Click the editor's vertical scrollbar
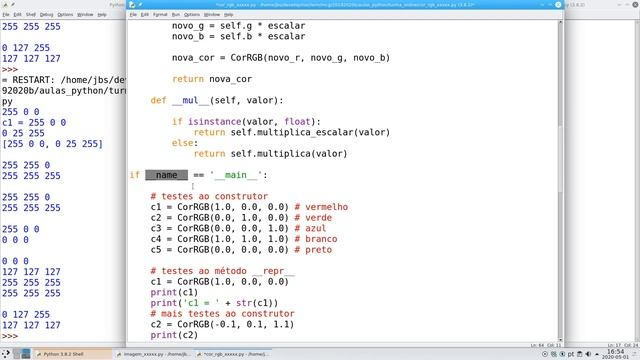The height and width of the screenshot is (360, 640). 560,180
